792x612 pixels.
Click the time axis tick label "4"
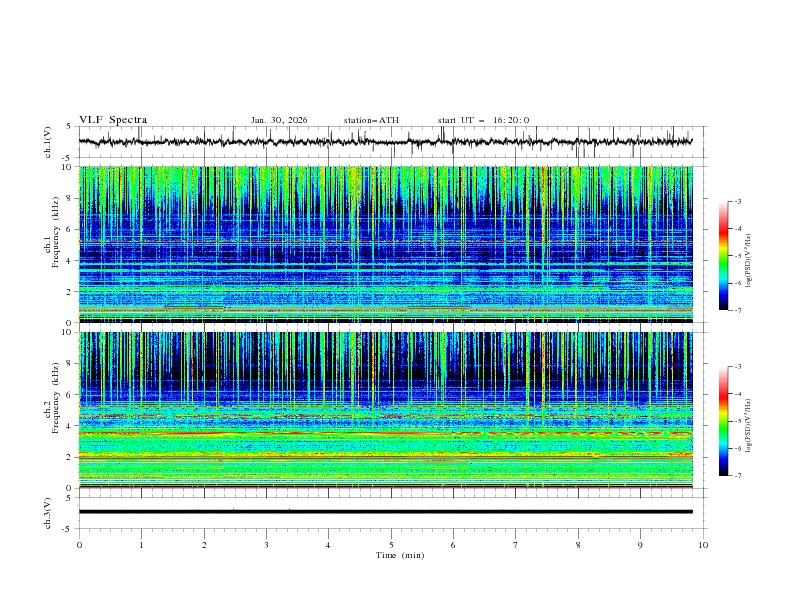(x=328, y=545)
